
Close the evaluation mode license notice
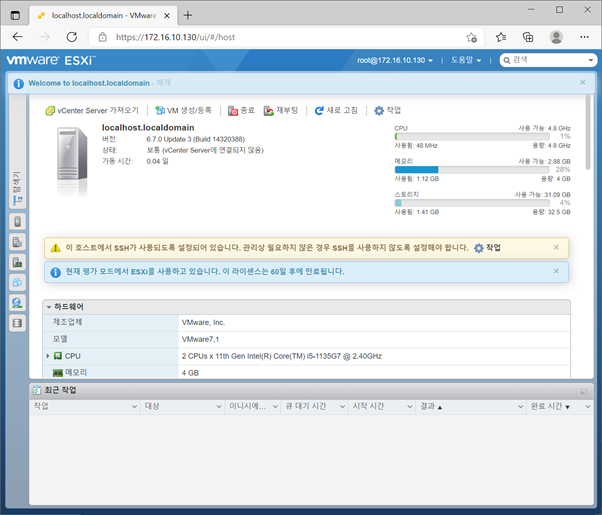click(556, 271)
